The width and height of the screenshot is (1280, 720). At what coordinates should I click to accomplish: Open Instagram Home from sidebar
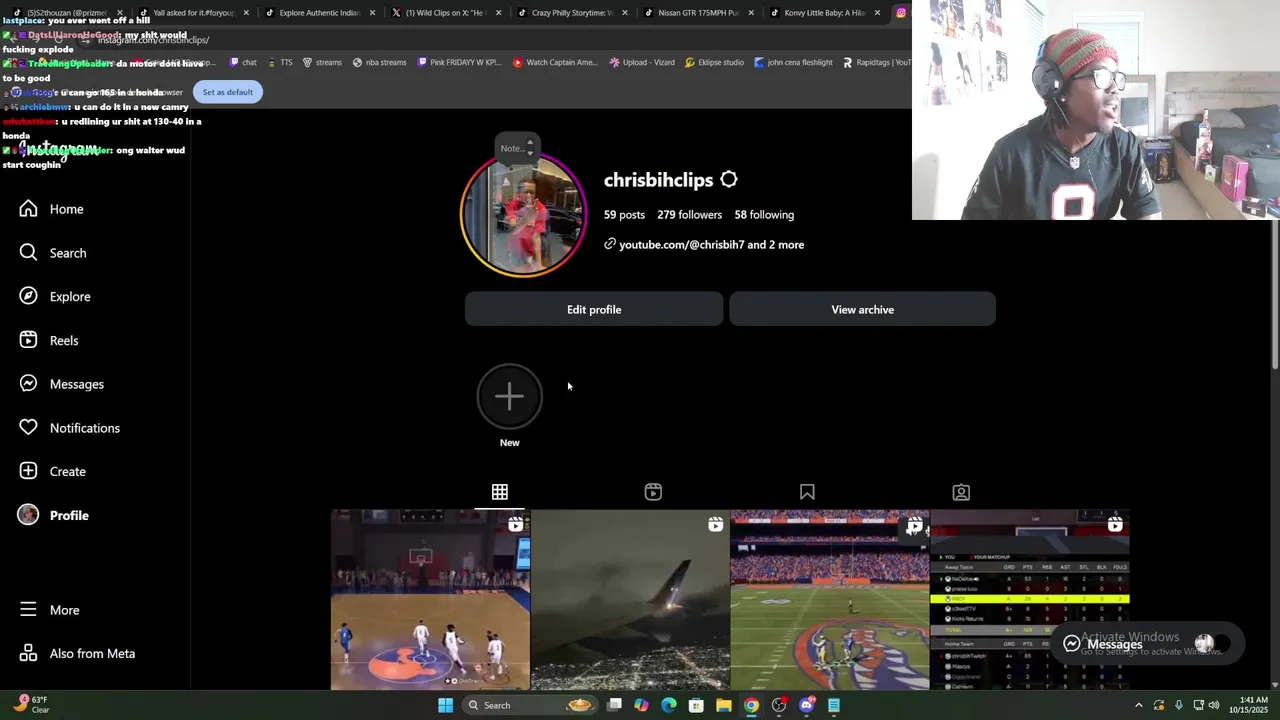[x=52, y=209]
